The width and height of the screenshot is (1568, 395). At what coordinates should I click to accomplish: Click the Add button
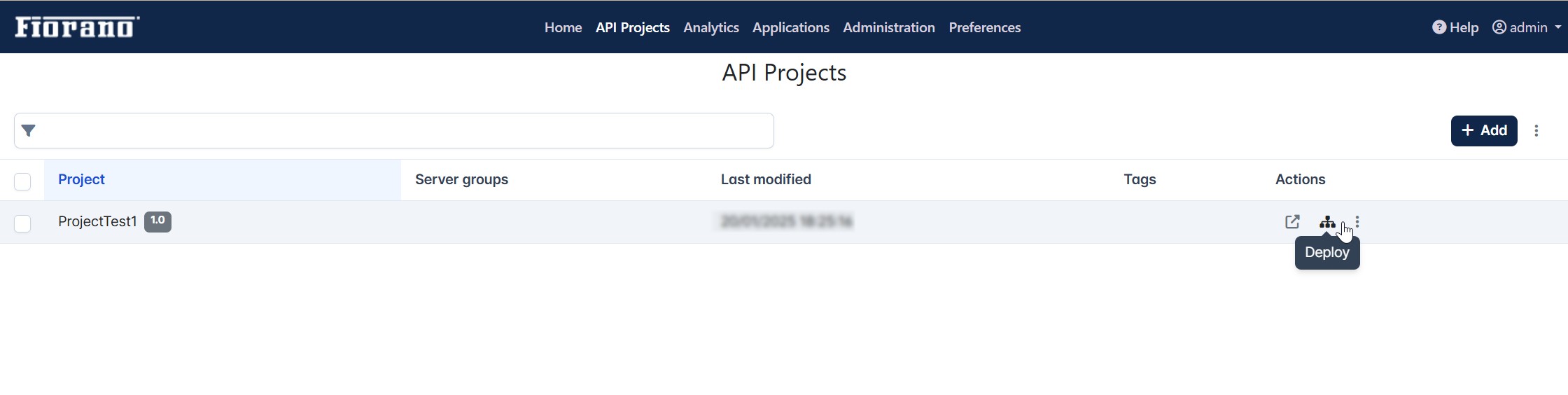click(1484, 131)
